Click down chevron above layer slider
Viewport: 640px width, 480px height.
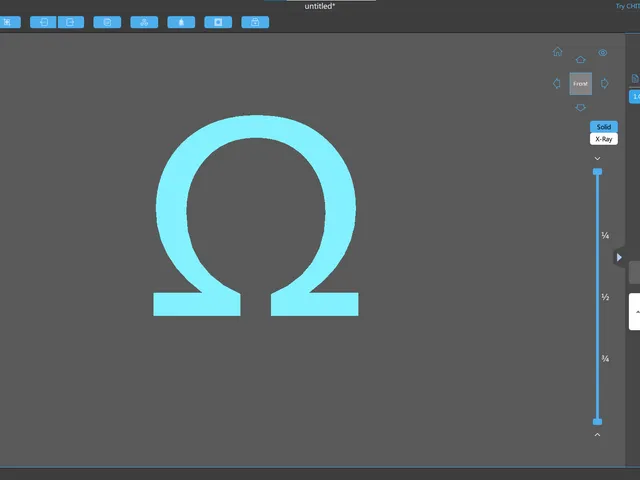tap(597, 158)
